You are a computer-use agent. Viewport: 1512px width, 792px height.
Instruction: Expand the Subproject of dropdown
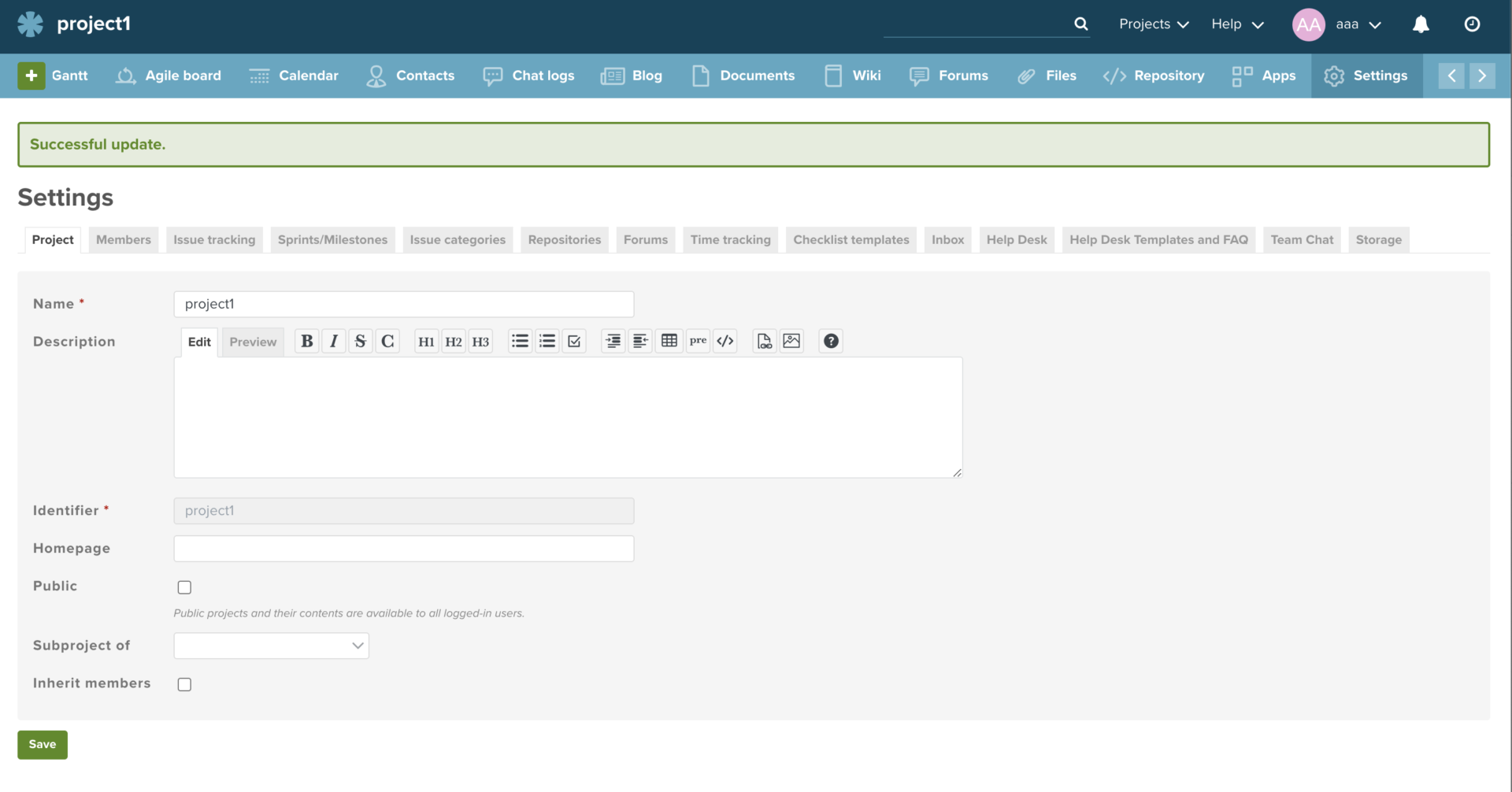(x=271, y=646)
